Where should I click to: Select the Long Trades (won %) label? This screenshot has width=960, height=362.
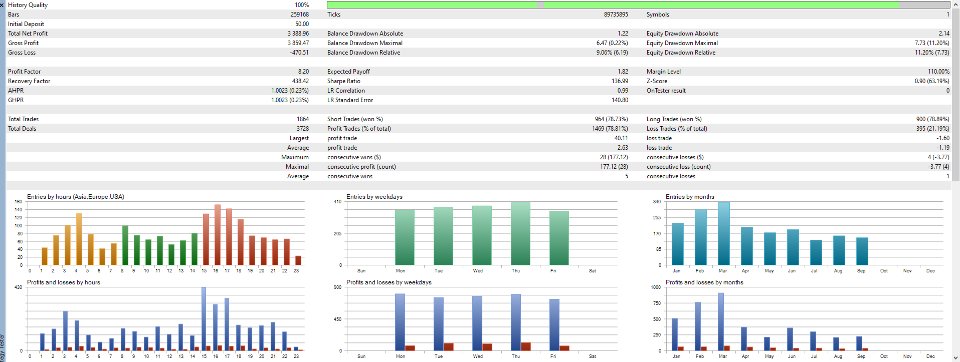pos(674,119)
